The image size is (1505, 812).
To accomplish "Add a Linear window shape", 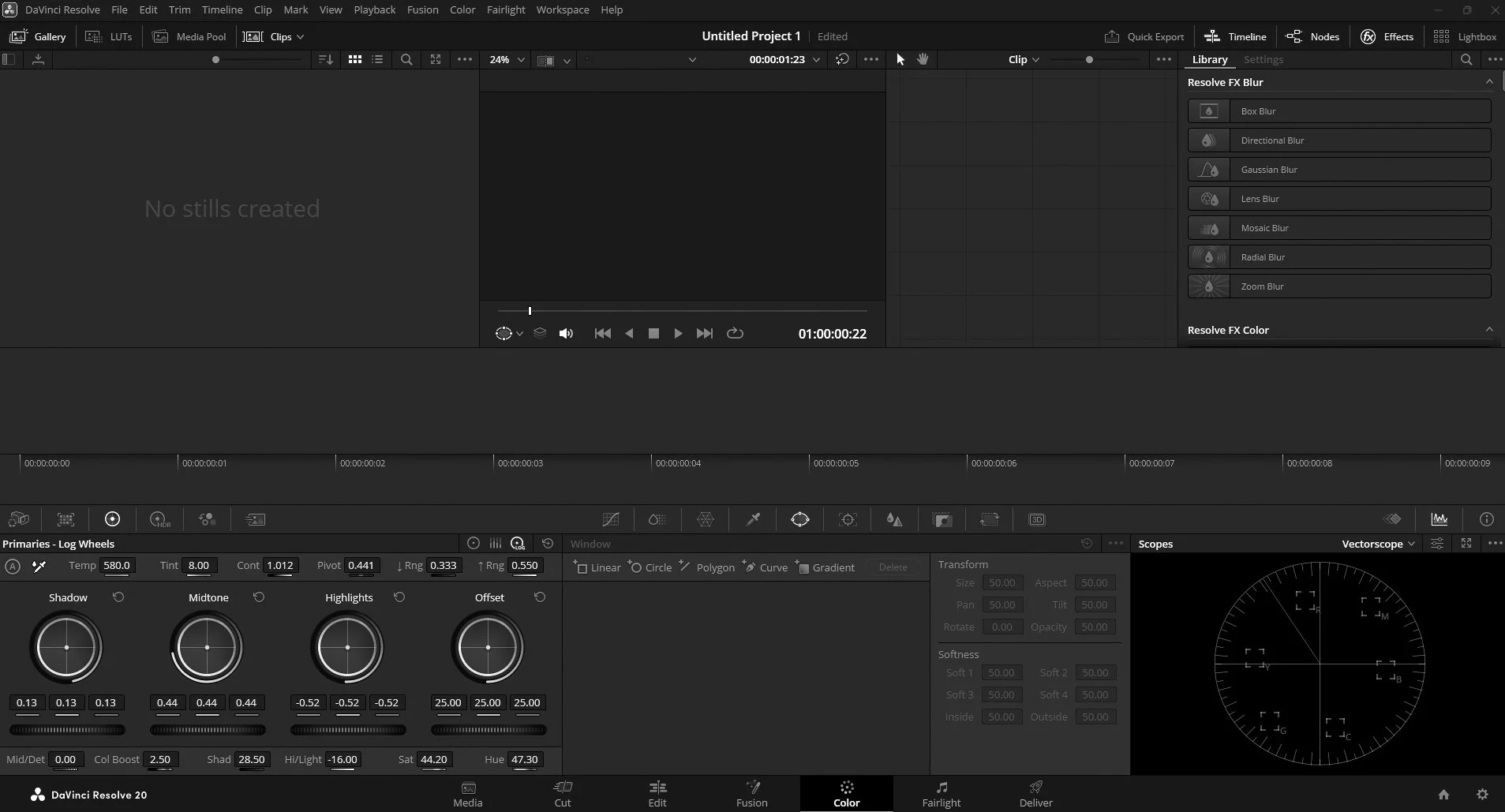I will pyautogui.click(x=598, y=567).
